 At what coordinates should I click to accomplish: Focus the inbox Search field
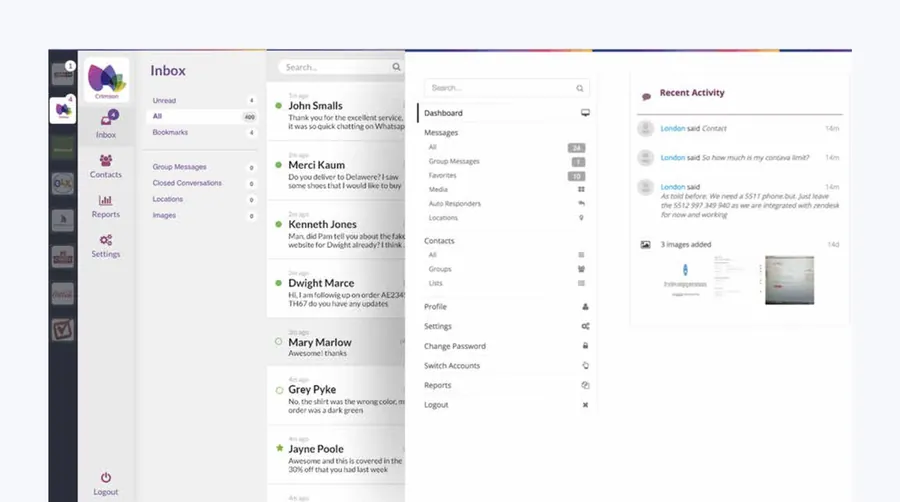[x=340, y=67]
